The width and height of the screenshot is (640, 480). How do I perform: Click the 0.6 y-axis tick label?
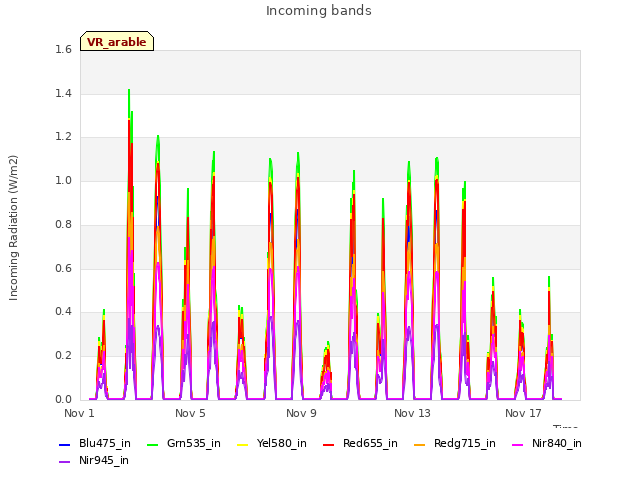click(x=63, y=268)
